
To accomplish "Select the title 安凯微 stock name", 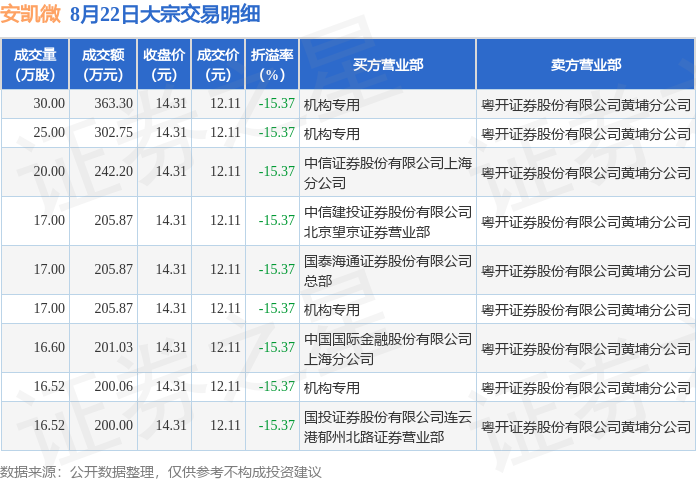I will point(30,14).
